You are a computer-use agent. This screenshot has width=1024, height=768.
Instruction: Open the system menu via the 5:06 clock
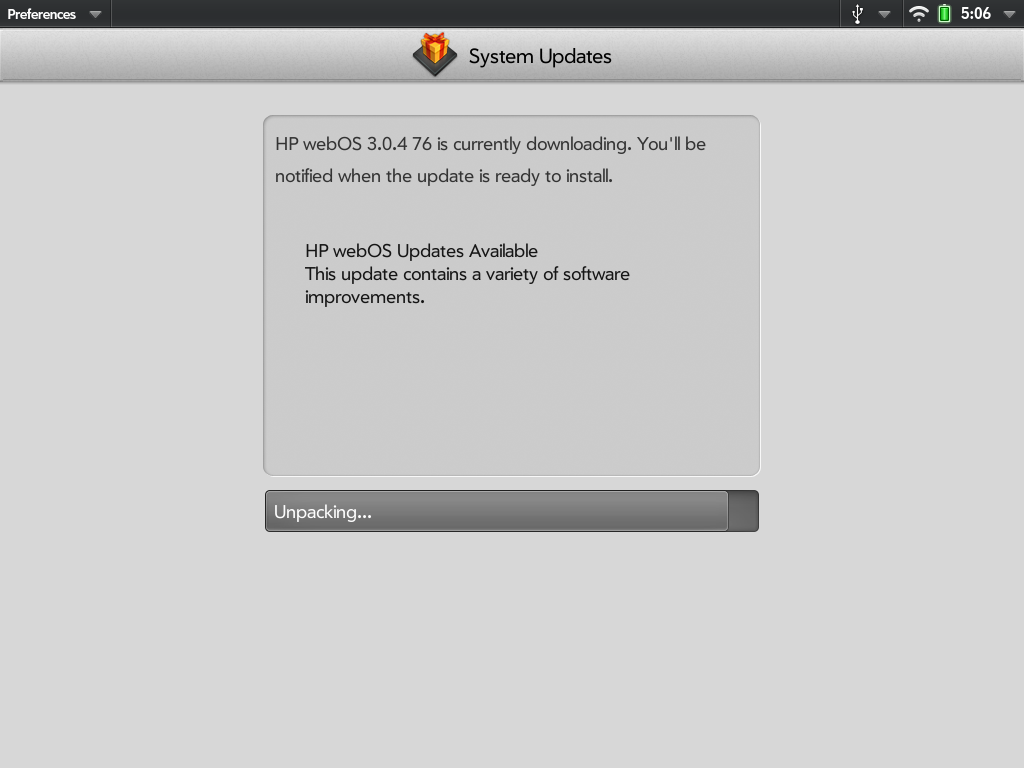pyautogui.click(x=976, y=14)
